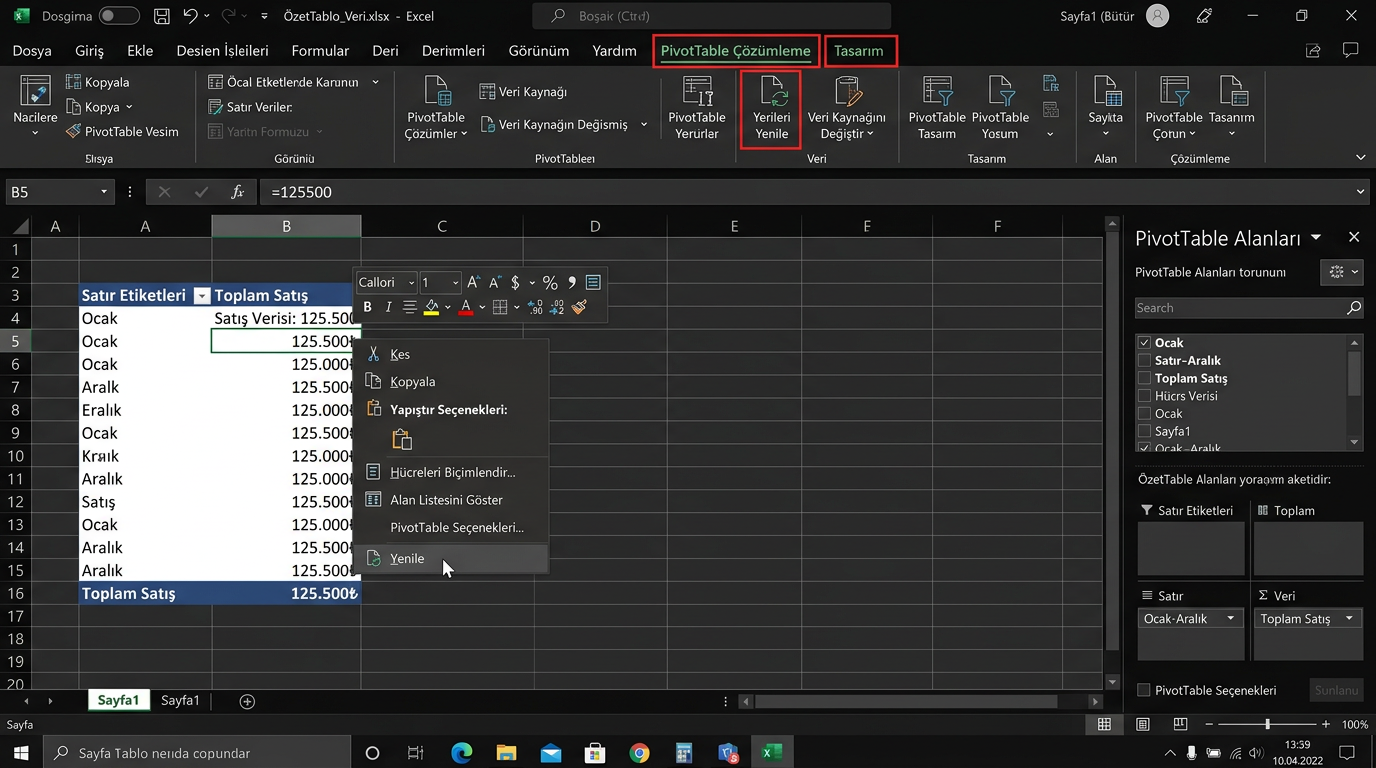Open Excel from the Windows taskbar
The width and height of the screenshot is (1376, 768).
tap(771, 753)
